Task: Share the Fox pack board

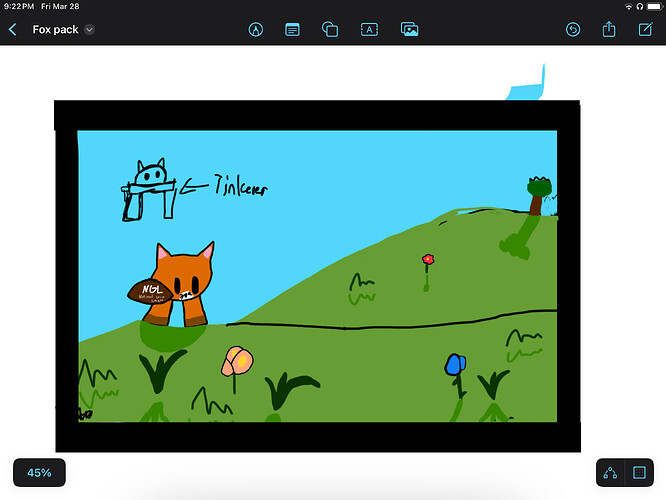Action: [x=609, y=30]
